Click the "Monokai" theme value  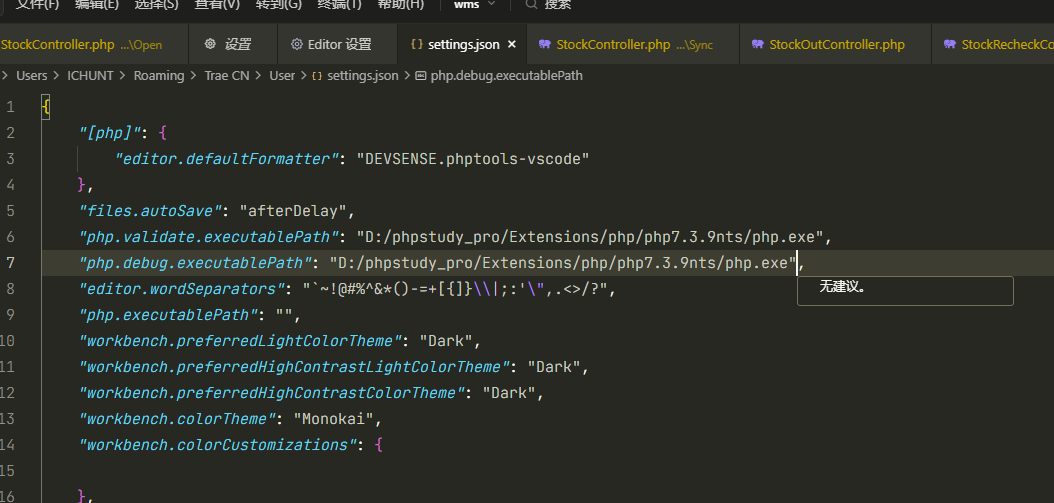(333, 419)
